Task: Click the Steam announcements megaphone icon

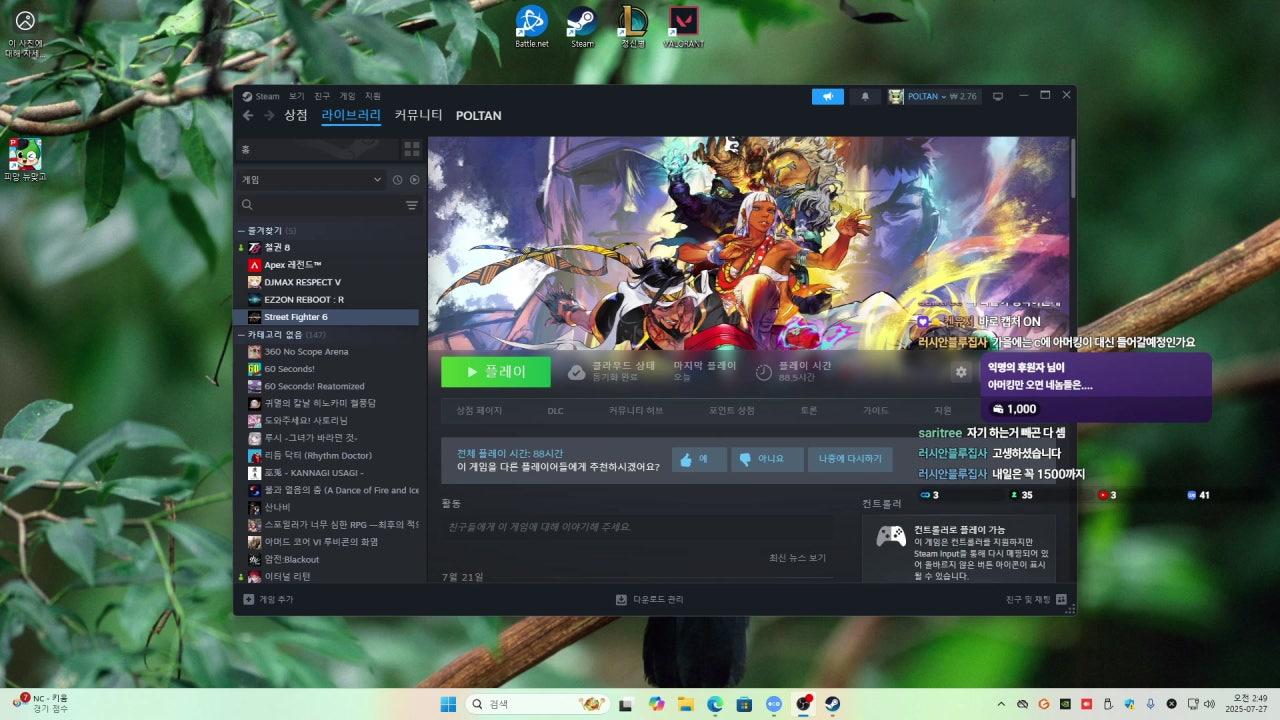Action: coord(827,96)
